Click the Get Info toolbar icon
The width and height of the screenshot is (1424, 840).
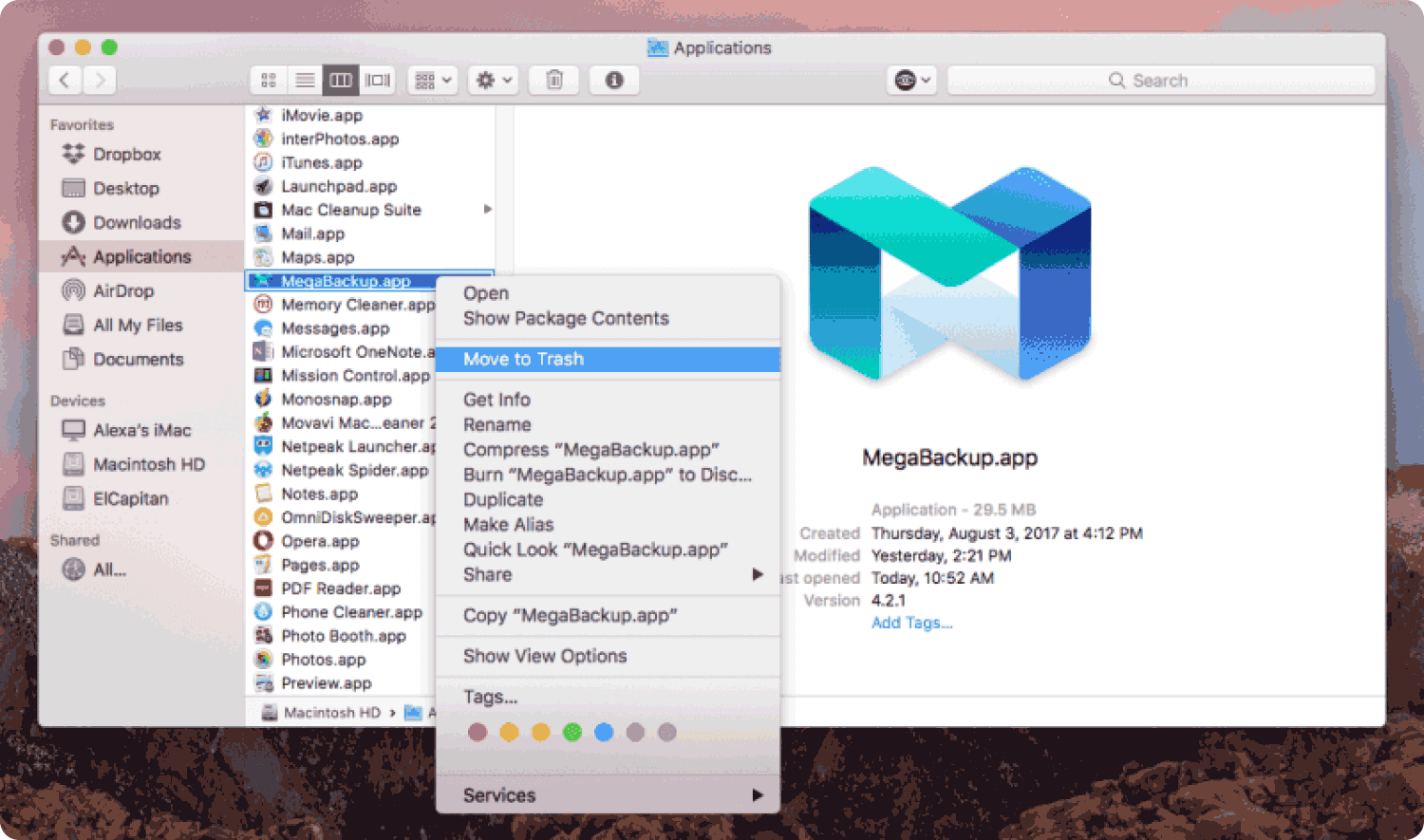[x=614, y=81]
